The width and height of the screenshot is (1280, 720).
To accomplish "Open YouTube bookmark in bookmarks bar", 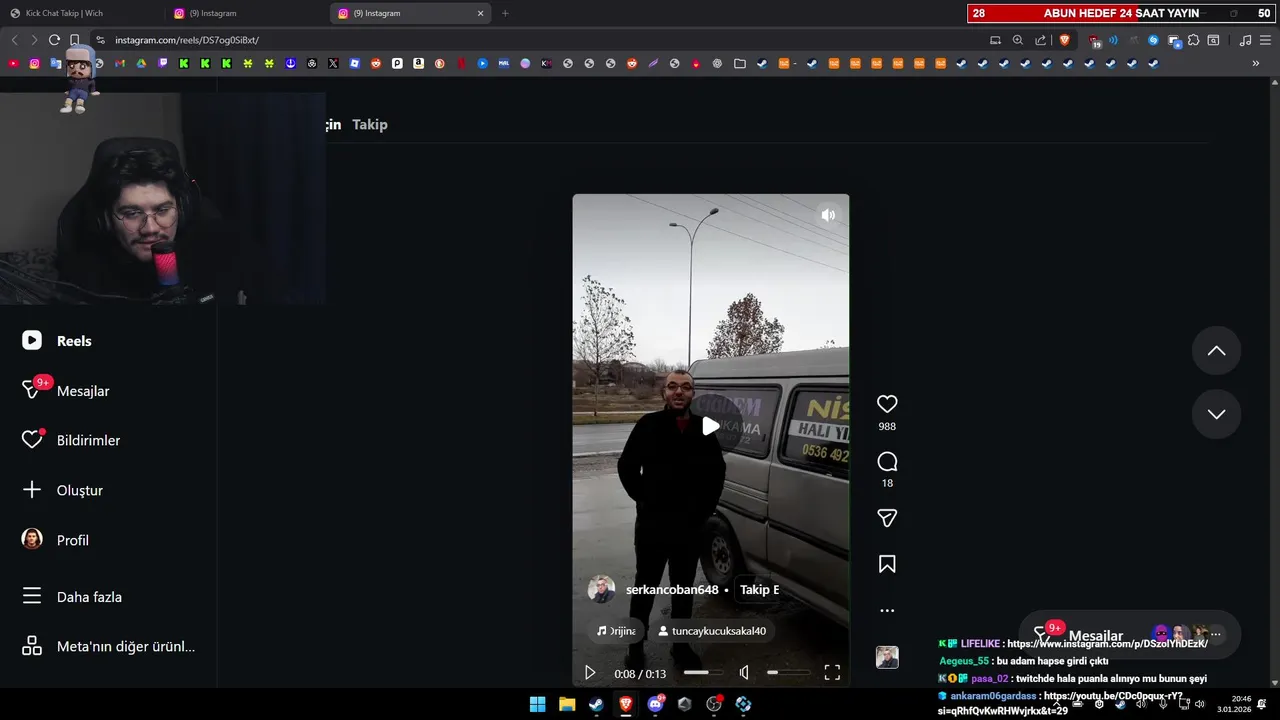I will point(13,63).
